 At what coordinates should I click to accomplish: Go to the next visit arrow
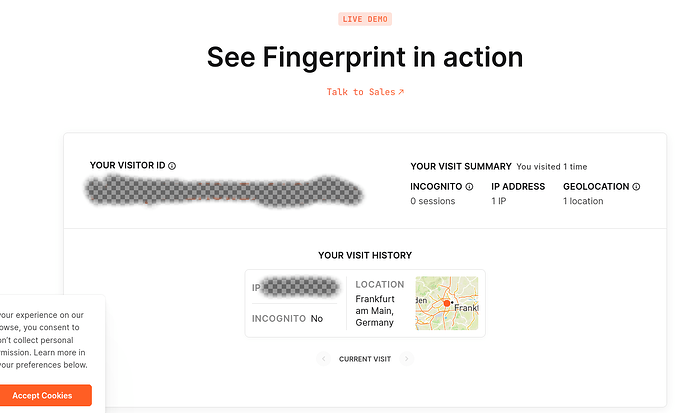tap(407, 359)
